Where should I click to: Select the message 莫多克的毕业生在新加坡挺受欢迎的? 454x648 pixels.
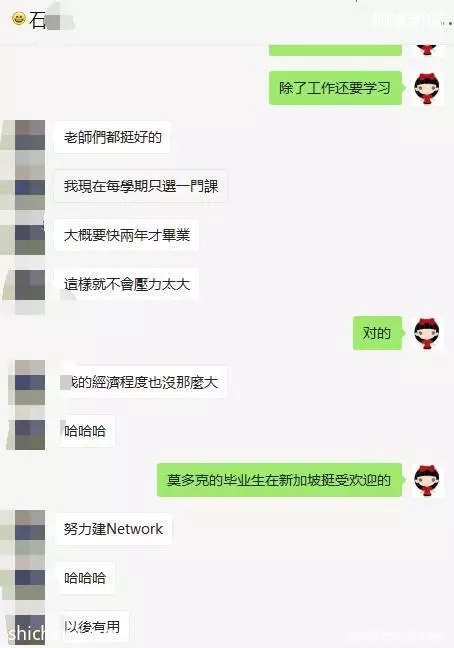(x=279, y=480)
